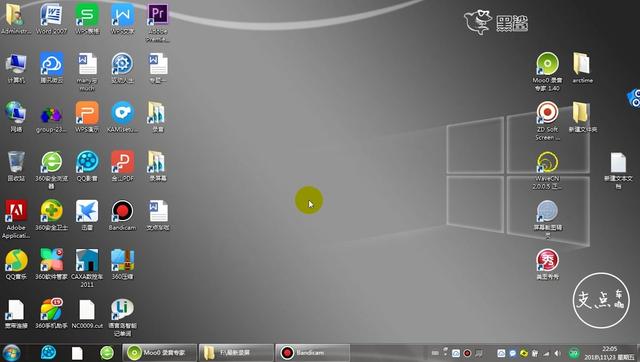
Task: Launch the Xunlei blue bird shortcut
Action: pos(87,215)
